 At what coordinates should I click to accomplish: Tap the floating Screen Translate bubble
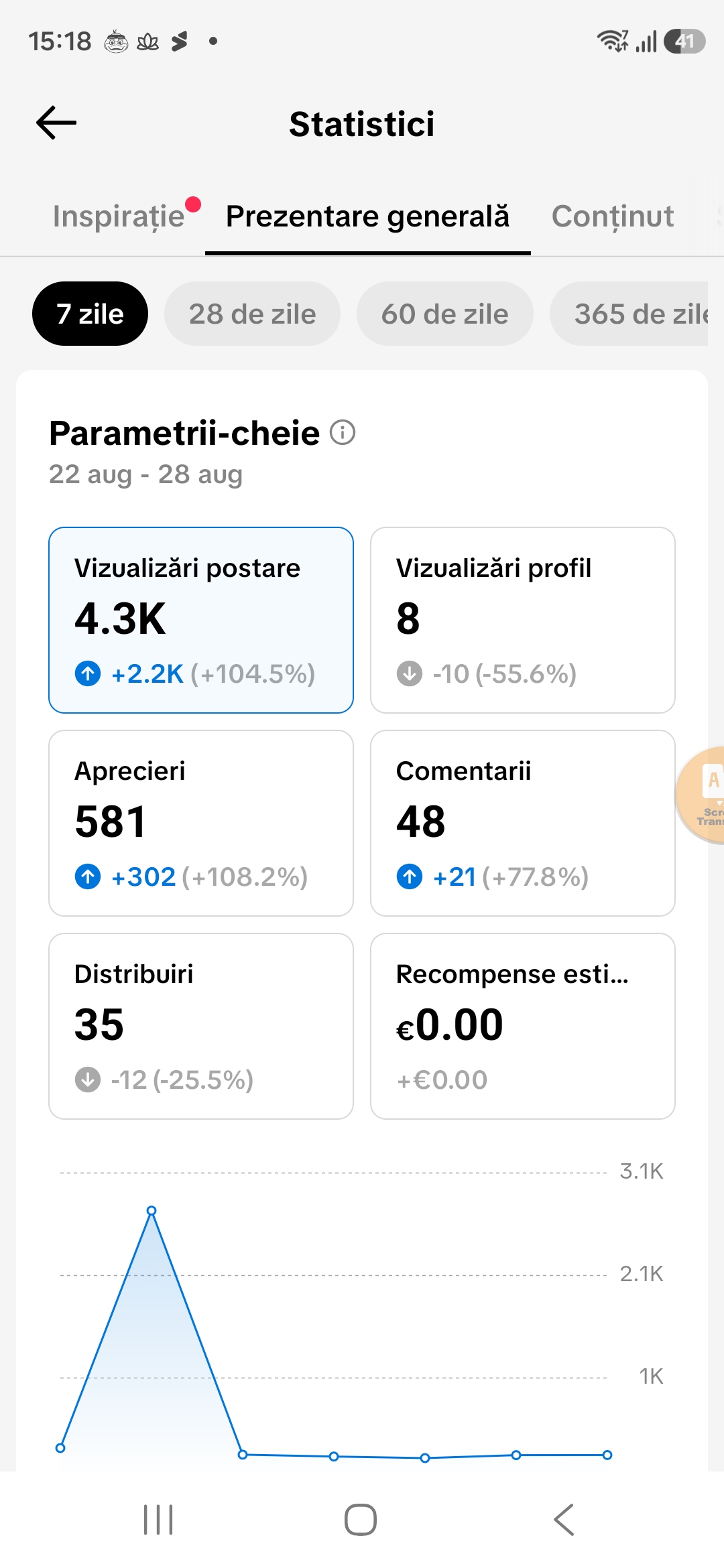coord(701,795)
